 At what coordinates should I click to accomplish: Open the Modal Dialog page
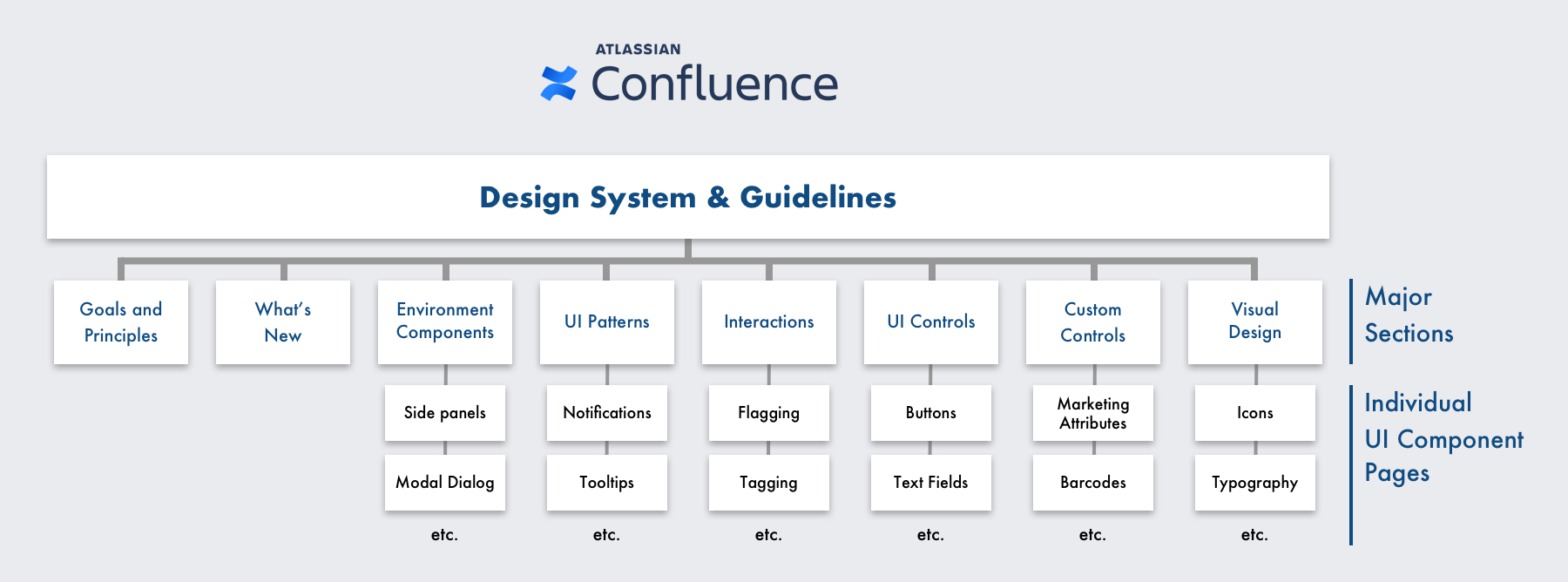click(x=445, y=483)
